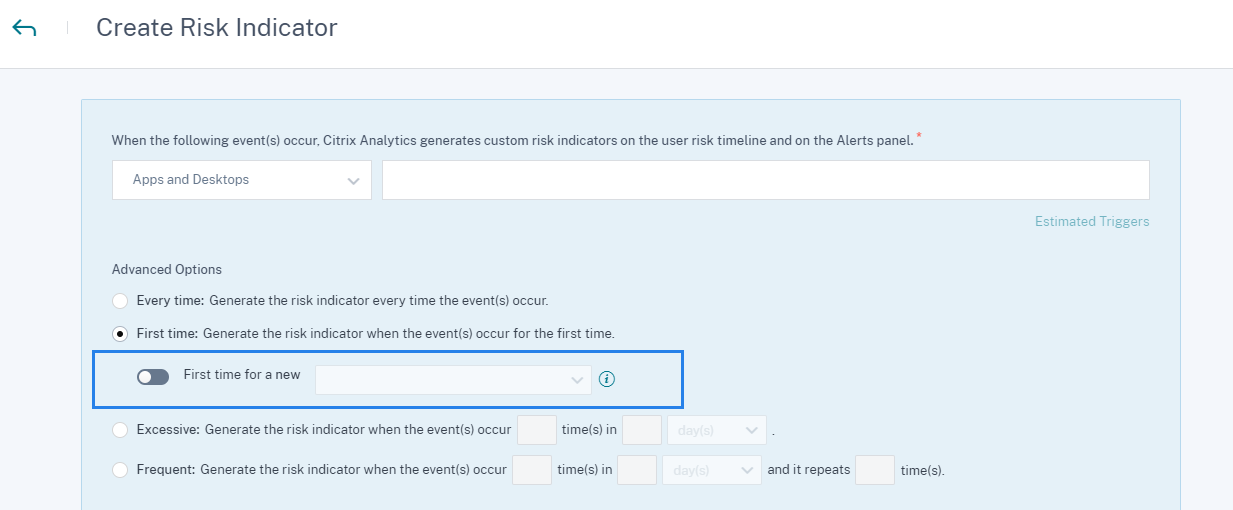Select the Every time radio option
Screen dimensions: 1233x510
pos(120,300)
